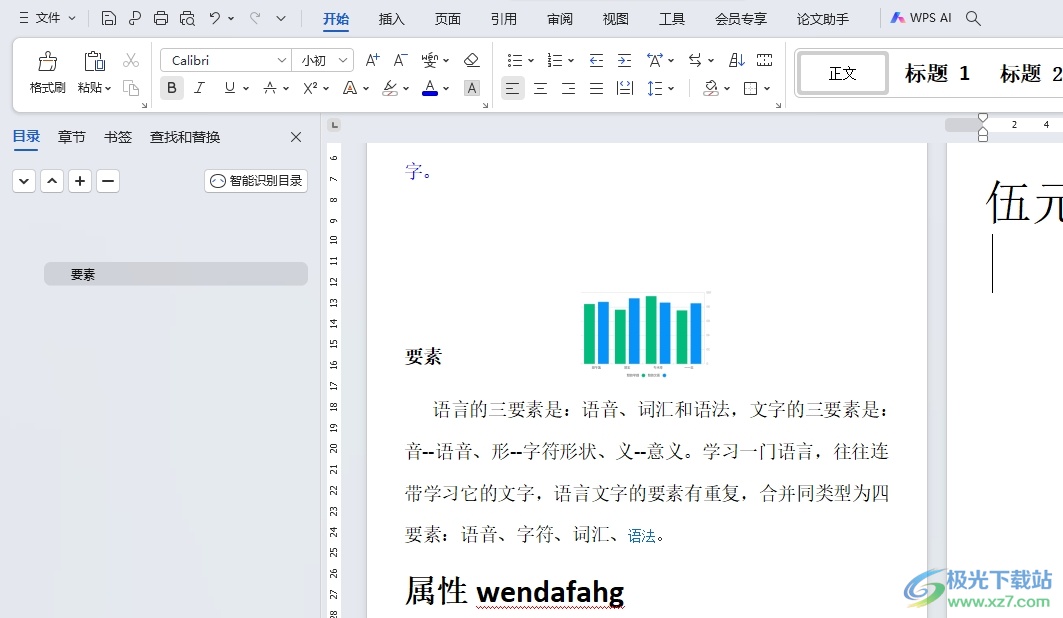Set Center alignment paragraph
The height and width of the screenshot is (618, 1063).
coord(540,88)
